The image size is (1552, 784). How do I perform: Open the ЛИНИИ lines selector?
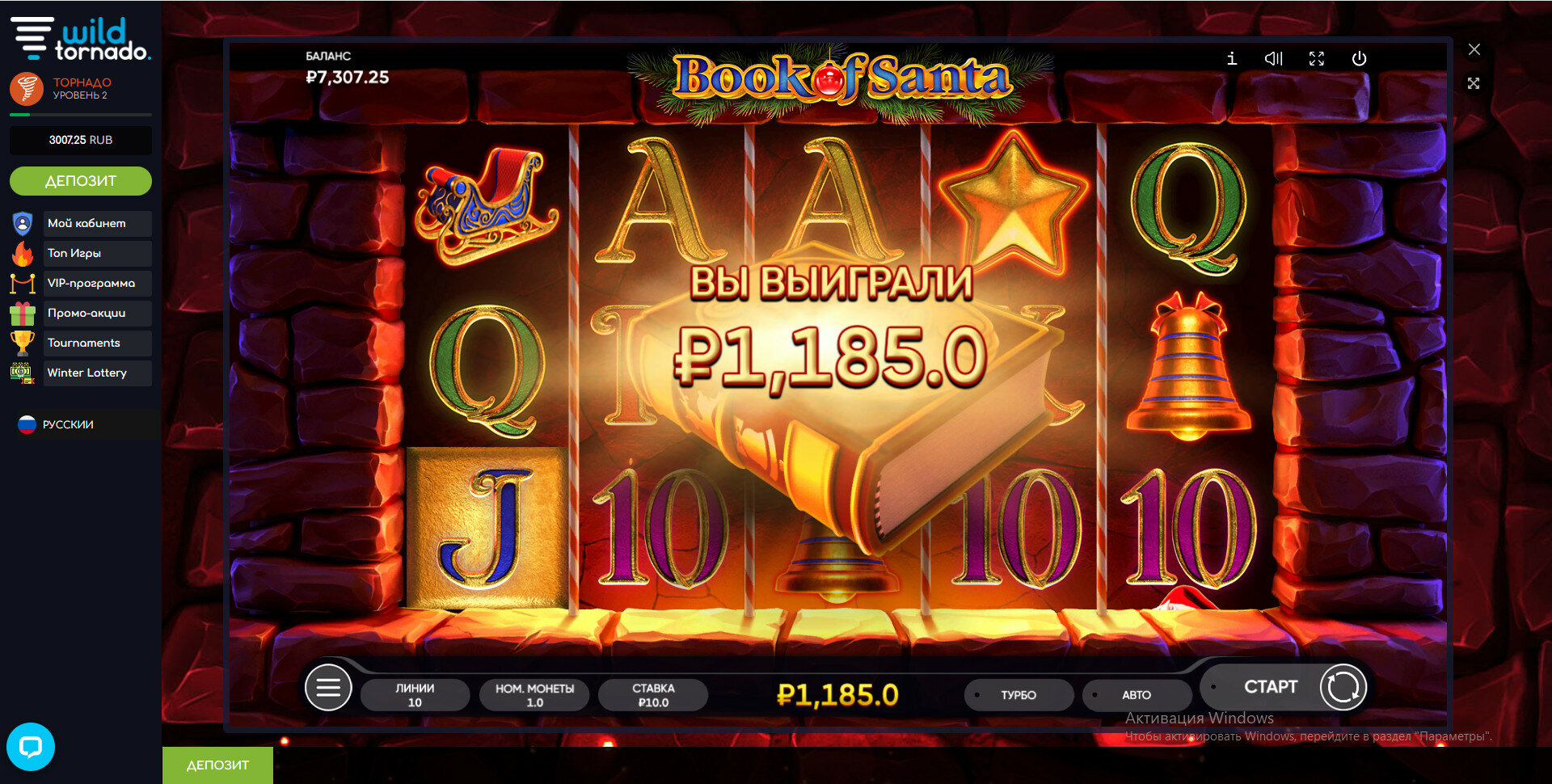tap(415, 695)
